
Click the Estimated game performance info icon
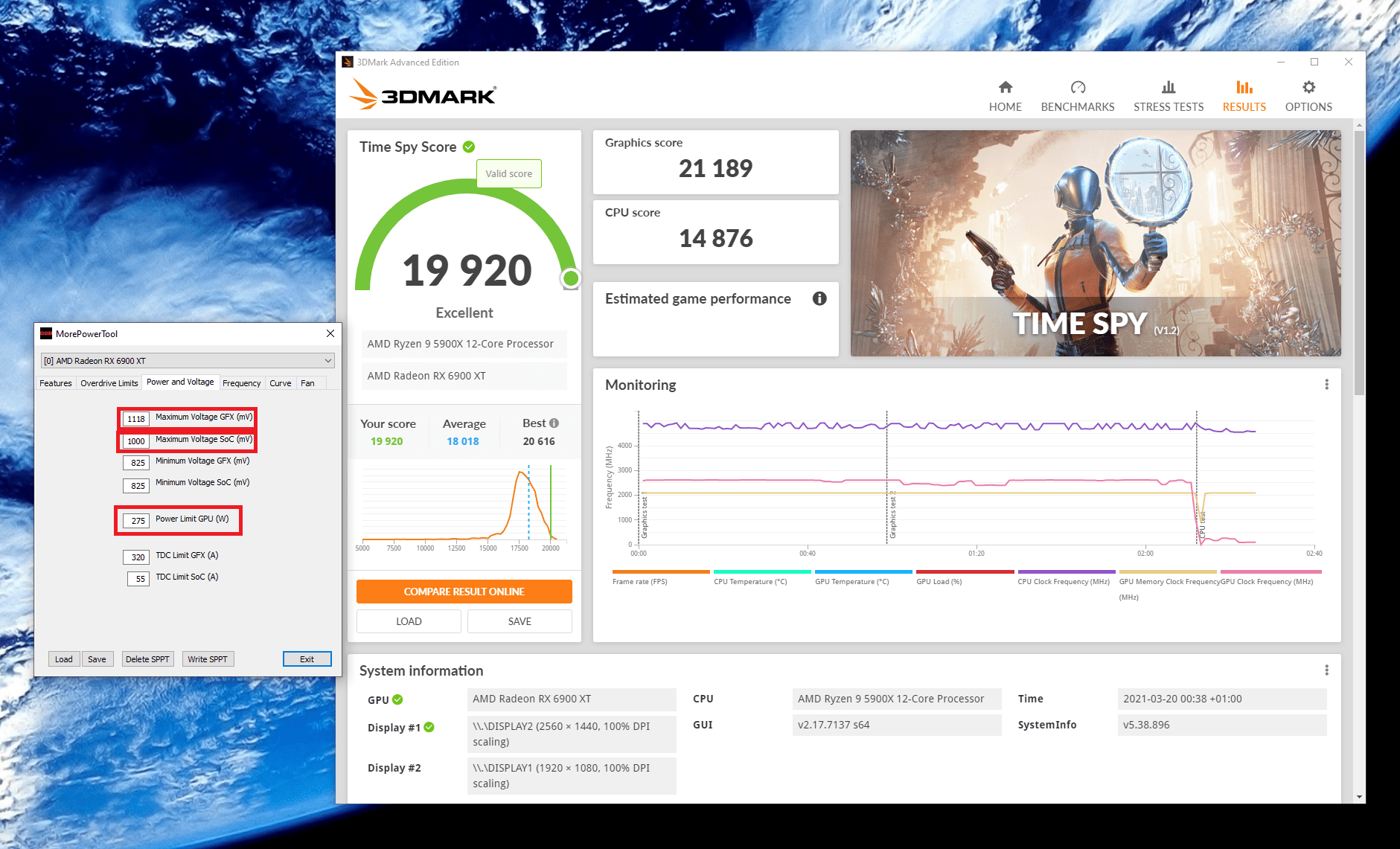[819, 298]
